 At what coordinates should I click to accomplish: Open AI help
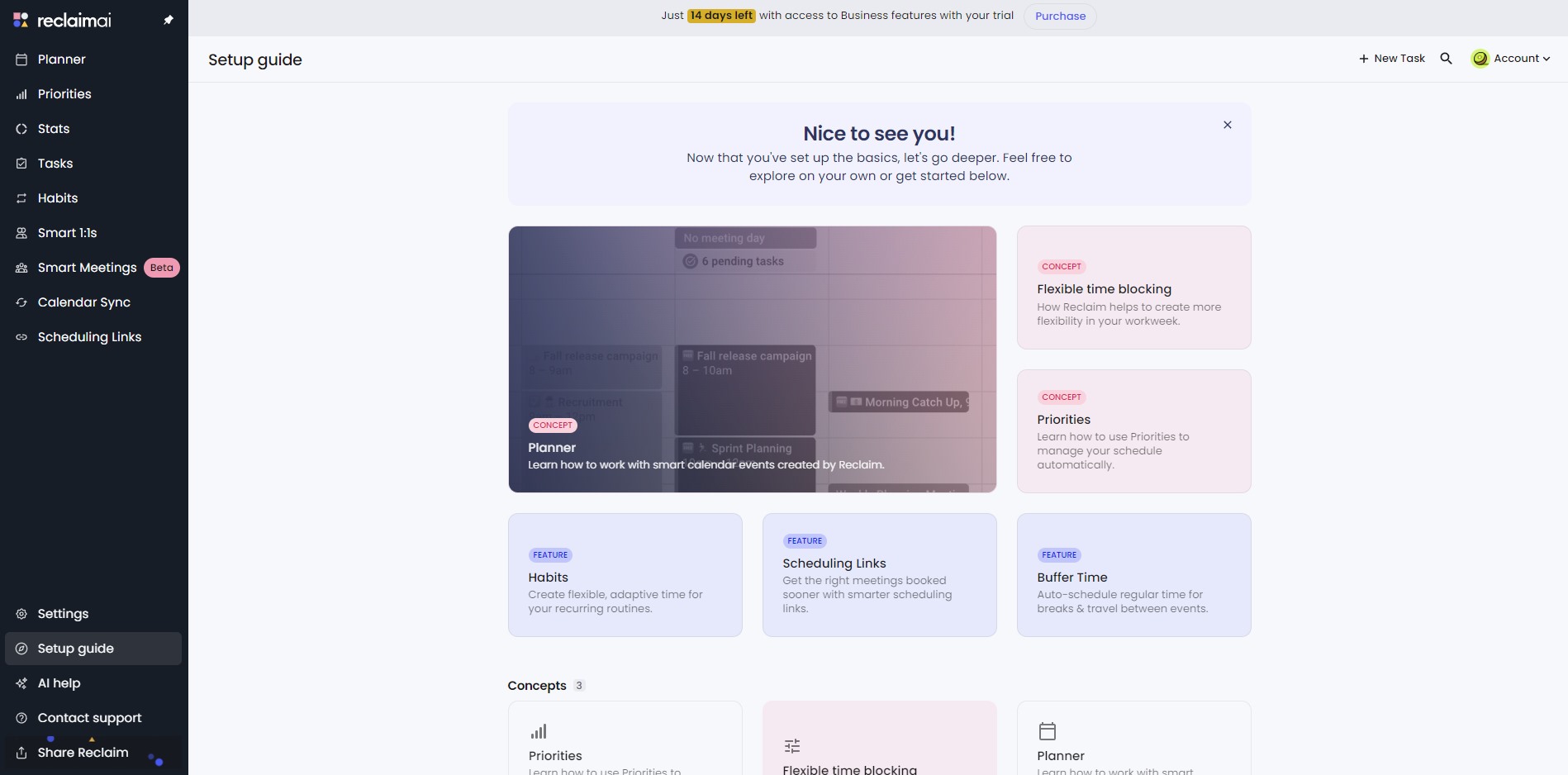tap(93, 683)
